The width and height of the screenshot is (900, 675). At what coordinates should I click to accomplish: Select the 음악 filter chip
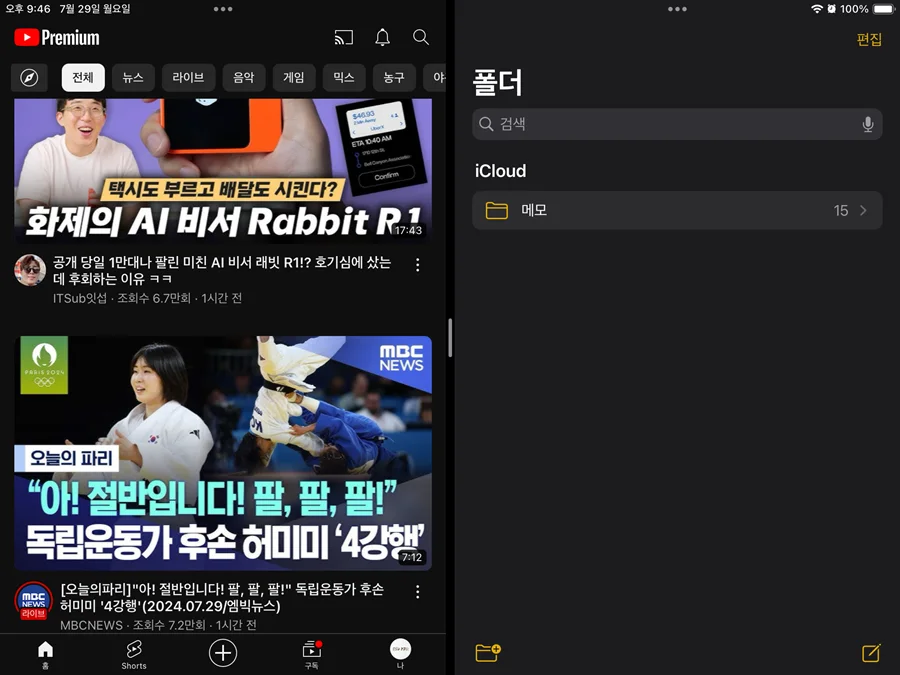point(243,77)
